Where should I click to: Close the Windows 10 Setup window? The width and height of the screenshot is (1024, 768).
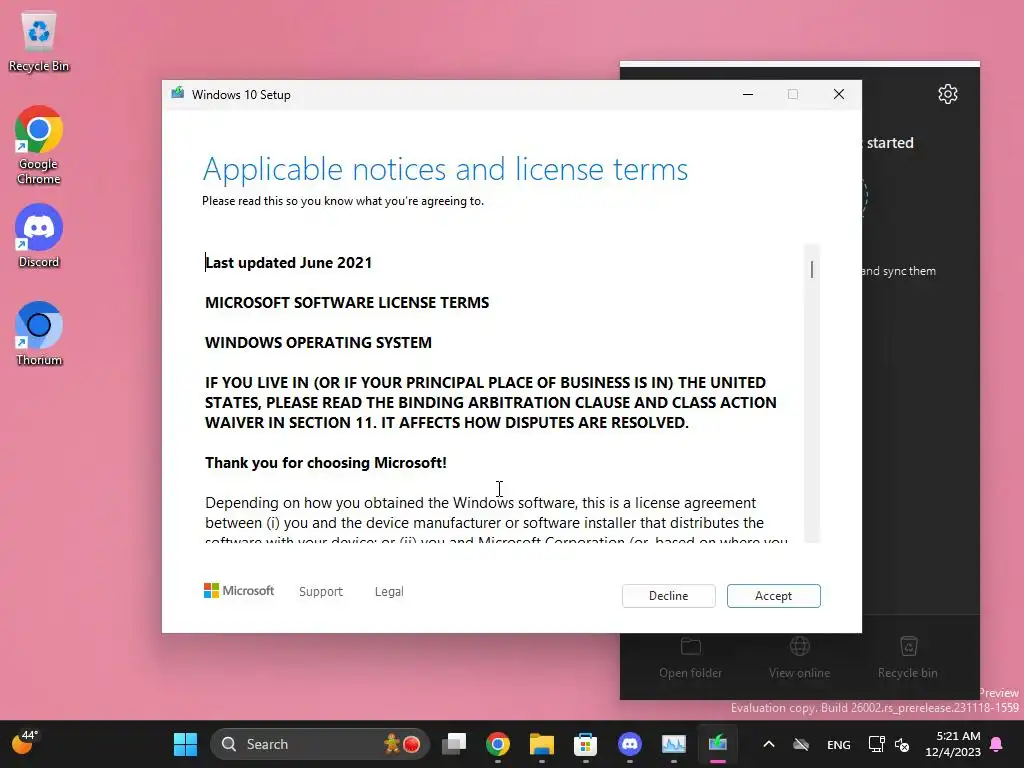point(839,94)
